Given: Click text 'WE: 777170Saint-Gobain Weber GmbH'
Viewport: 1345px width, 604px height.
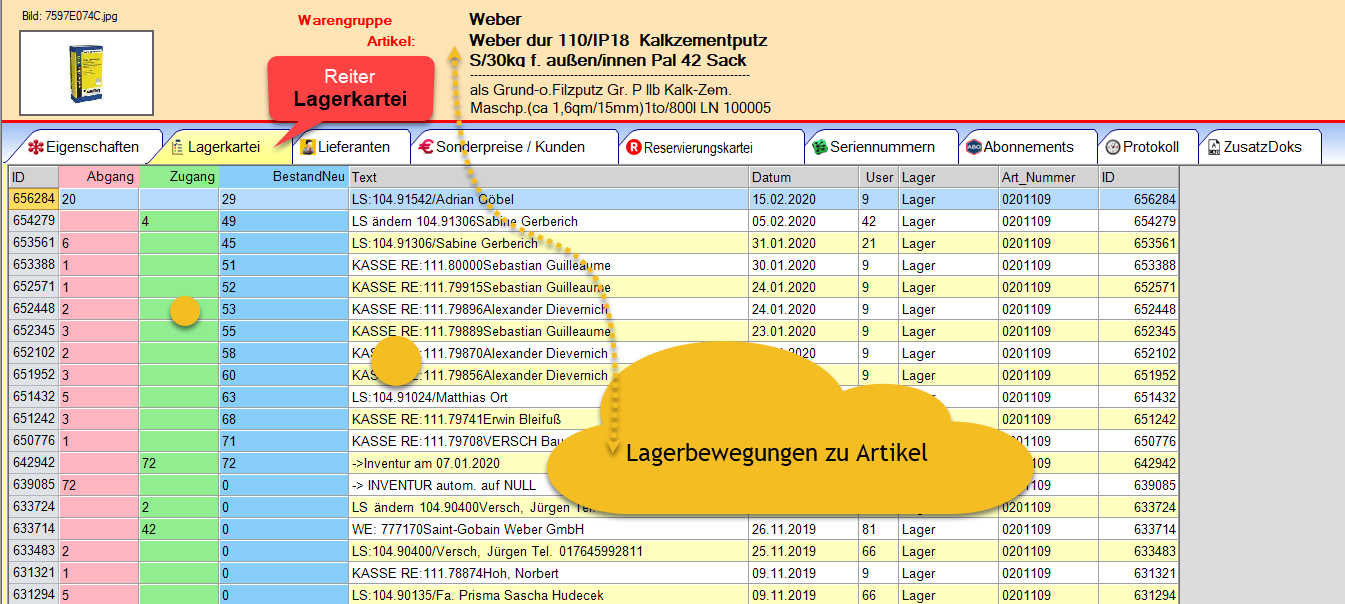Looking at the screenshot, I should click(x=468, y=529).
